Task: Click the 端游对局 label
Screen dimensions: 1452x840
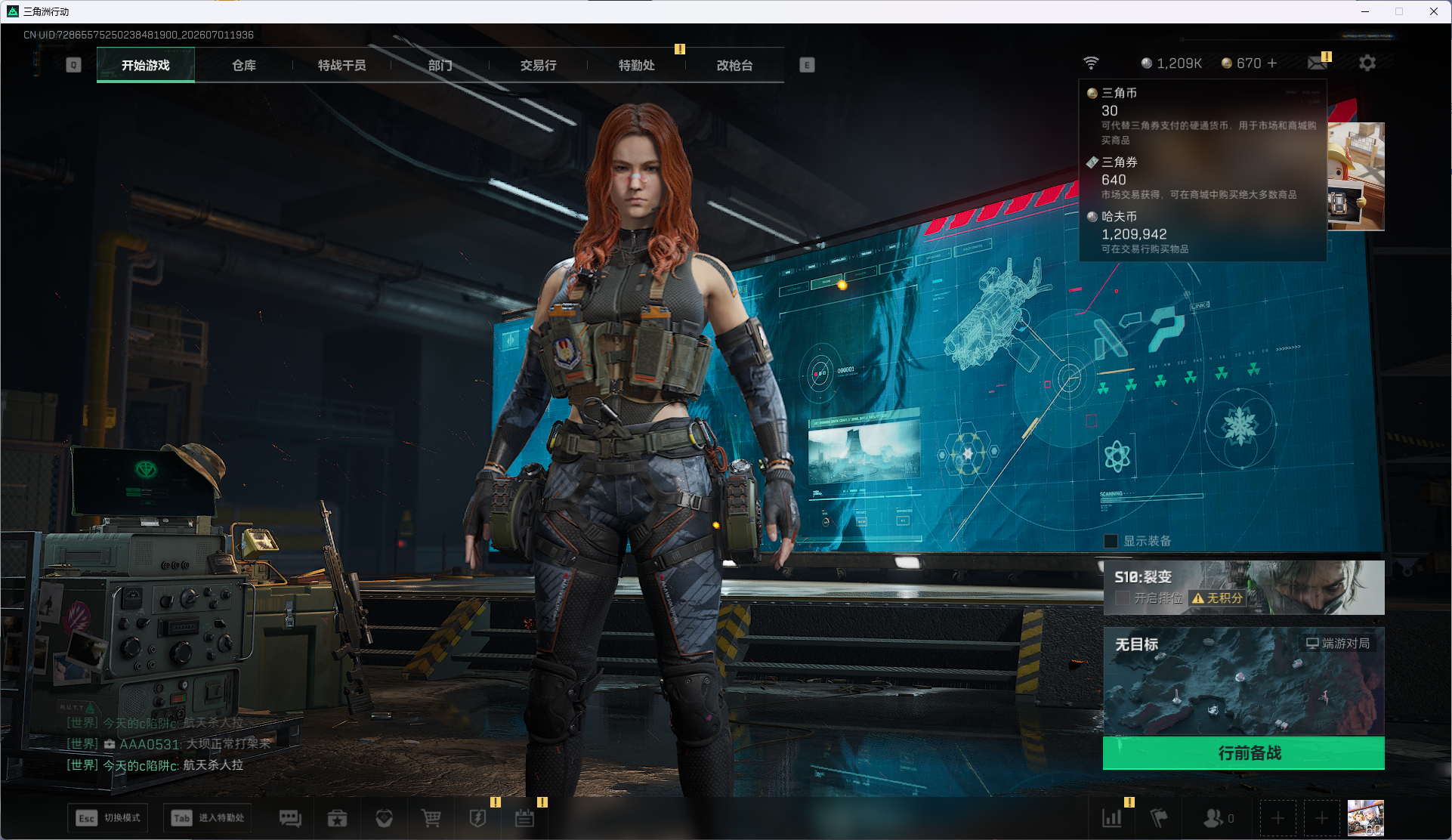Action: point(1338,644)
